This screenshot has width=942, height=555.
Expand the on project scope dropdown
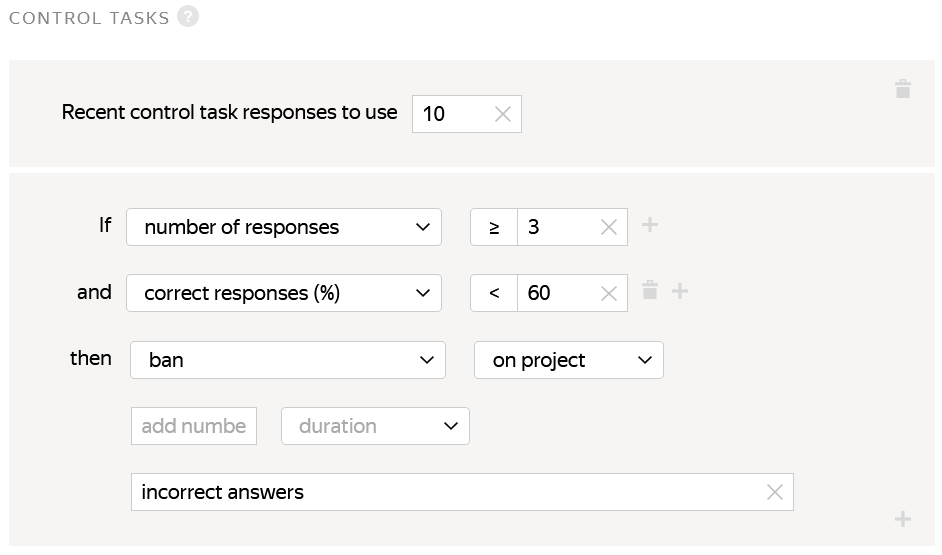point(568,360)
